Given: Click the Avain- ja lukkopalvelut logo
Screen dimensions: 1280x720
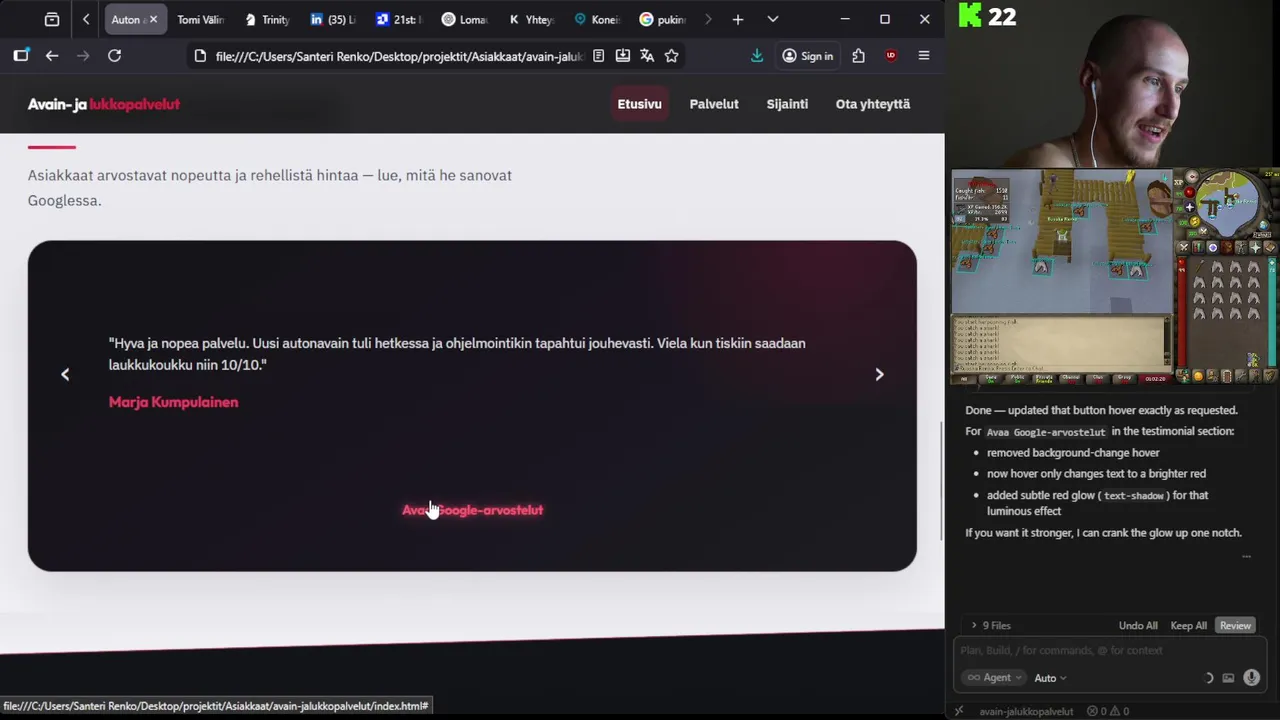Looking at the screenshot, I should tap(104, 104).
